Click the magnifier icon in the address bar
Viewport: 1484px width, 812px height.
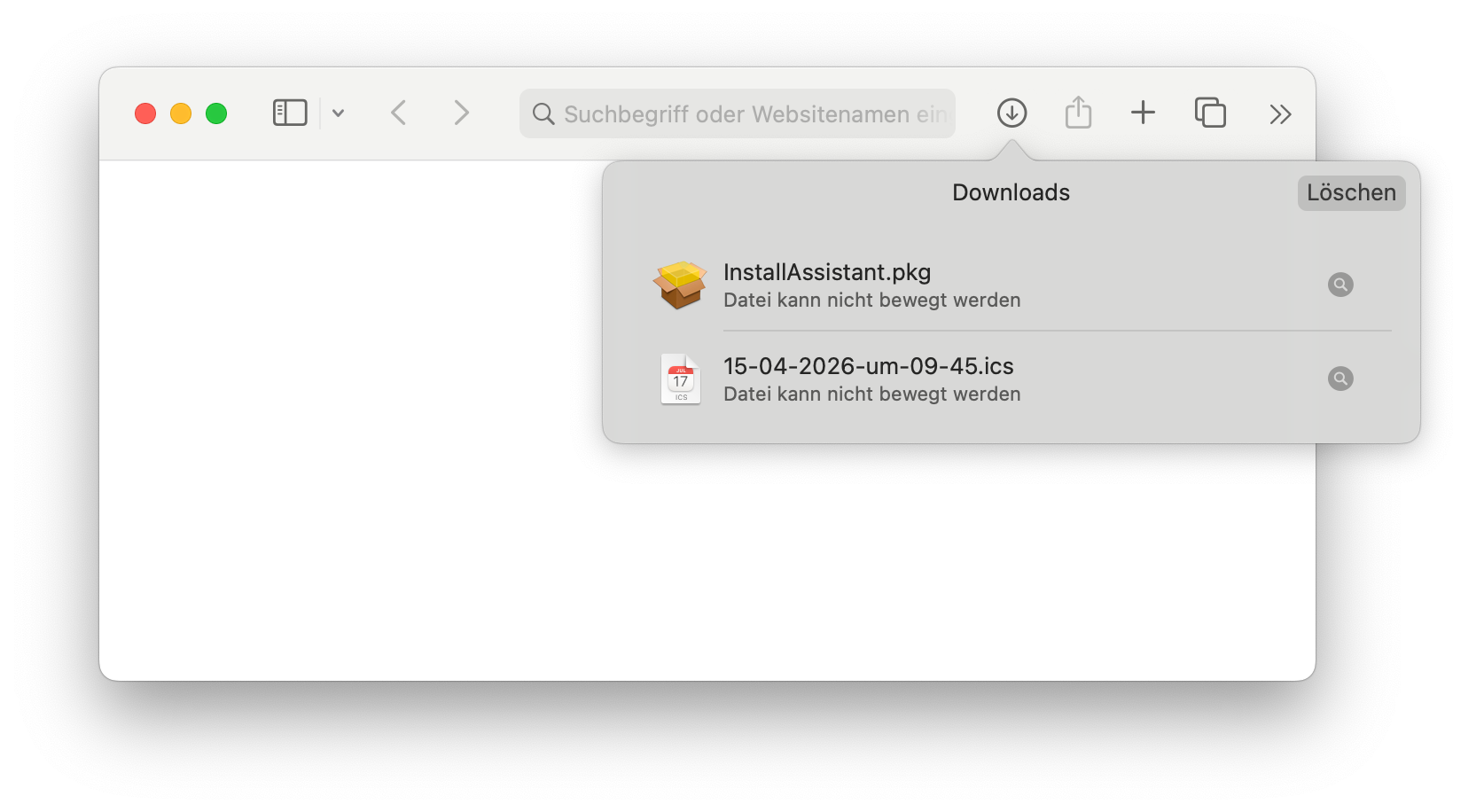(x=543, y=113)
